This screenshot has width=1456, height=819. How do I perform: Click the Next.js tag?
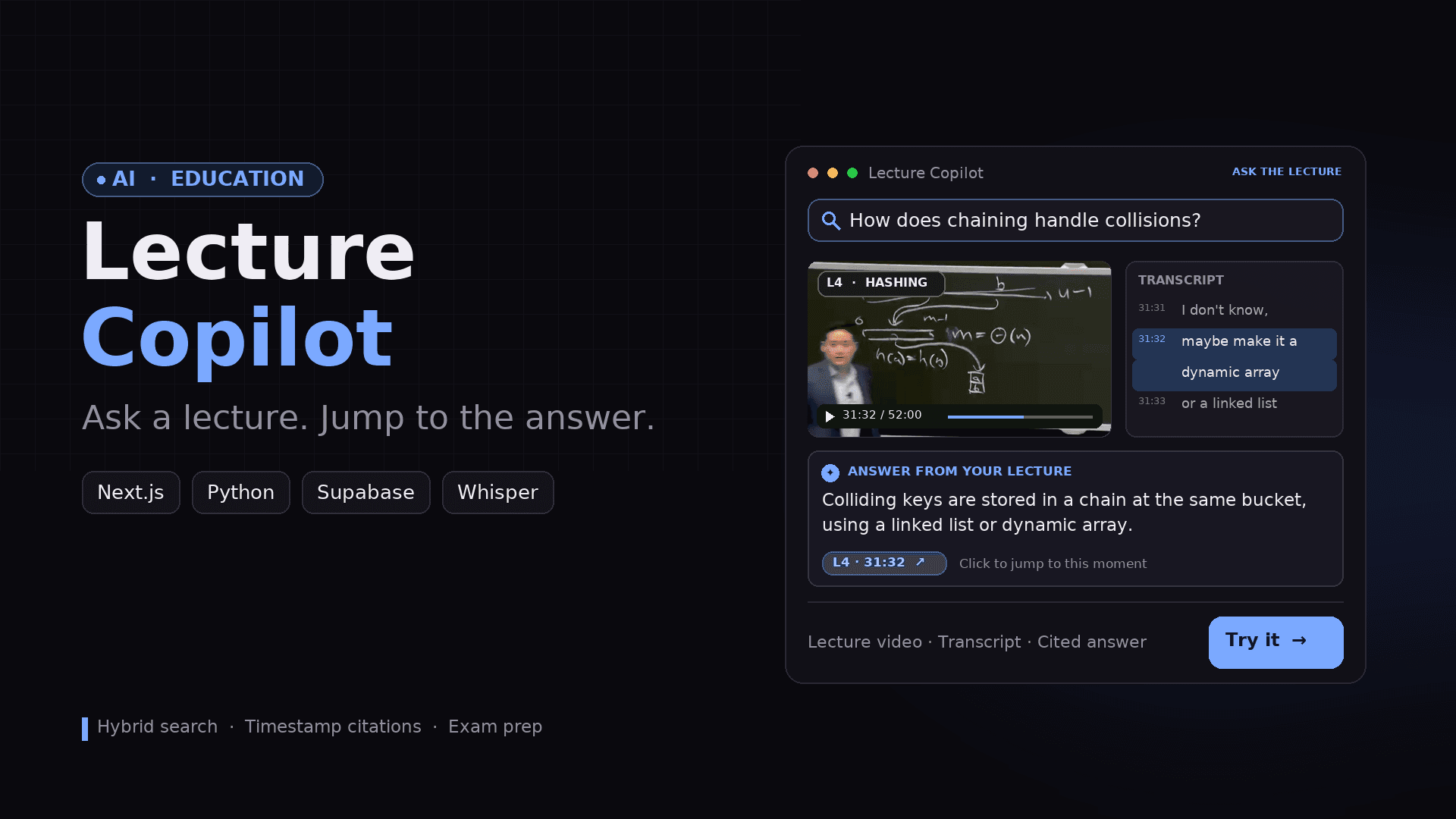(131, 492)
